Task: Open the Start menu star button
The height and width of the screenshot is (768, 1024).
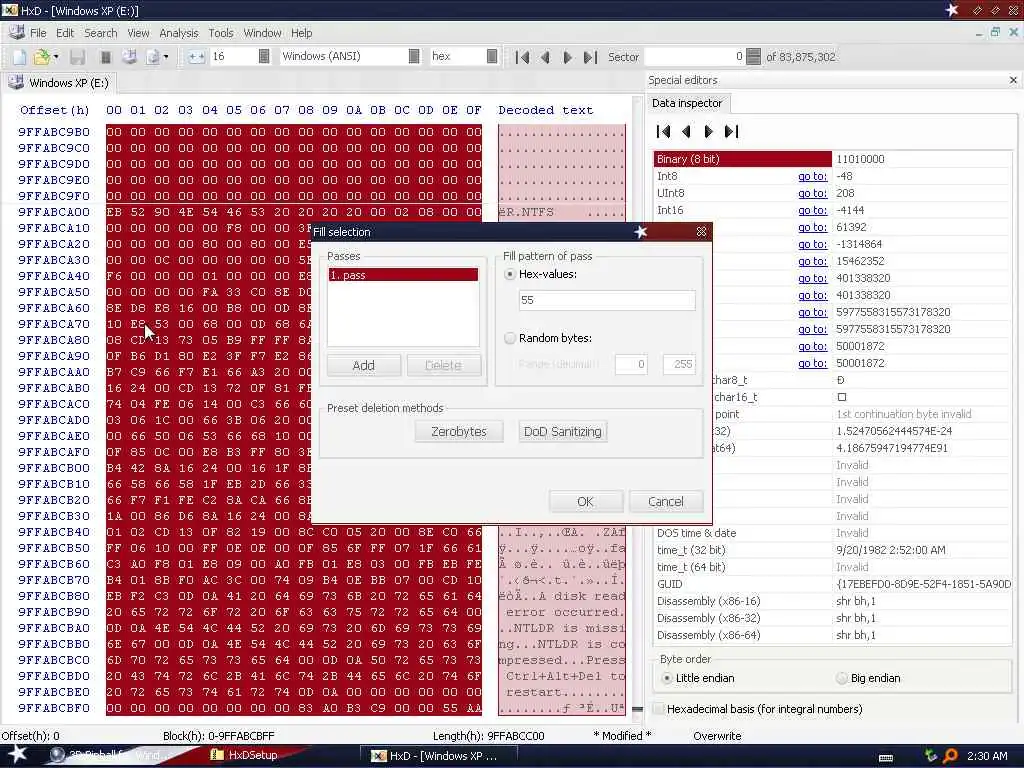Action: (x=18, y=755)
